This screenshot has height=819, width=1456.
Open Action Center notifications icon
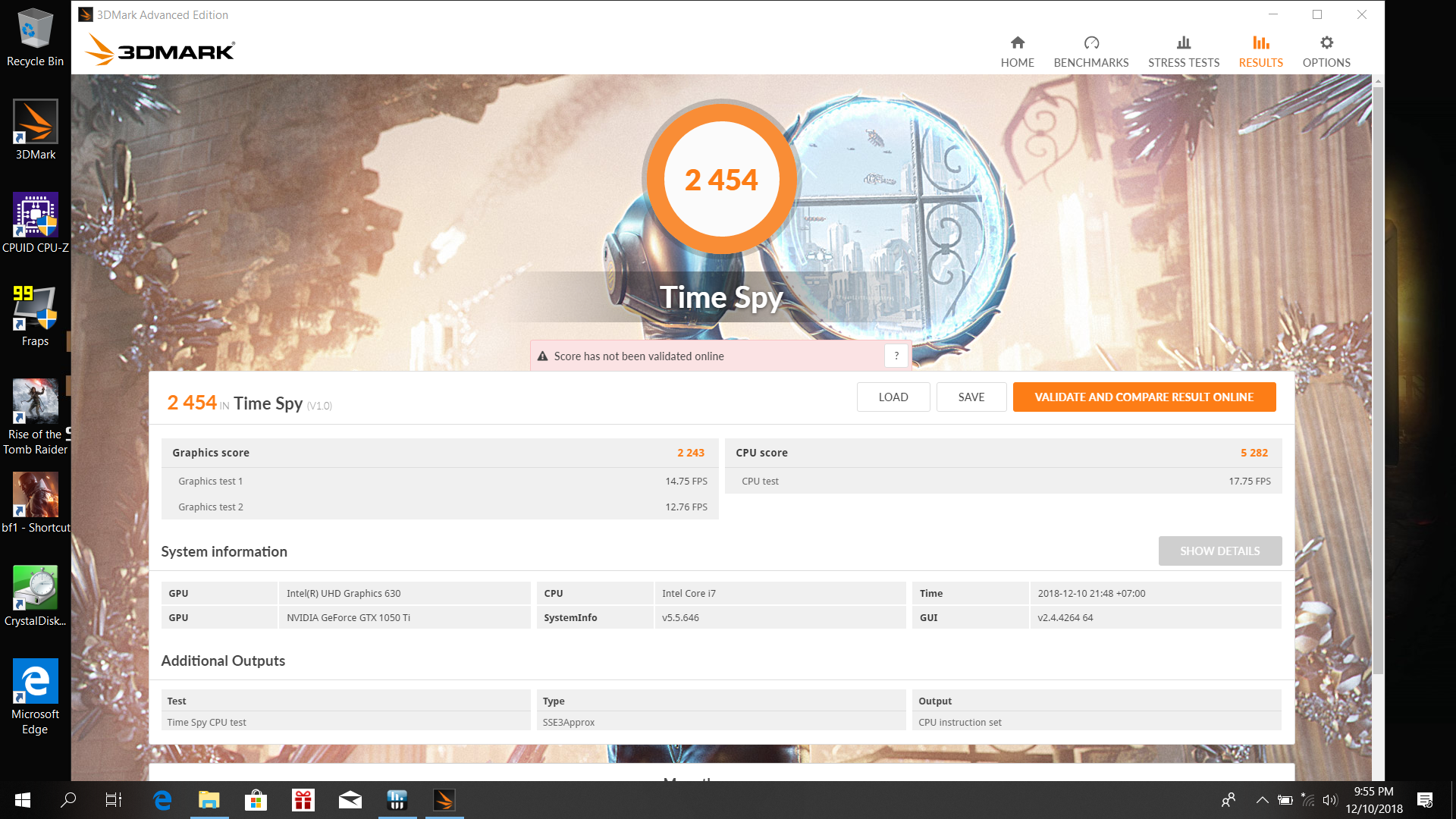click(1425, 800)
